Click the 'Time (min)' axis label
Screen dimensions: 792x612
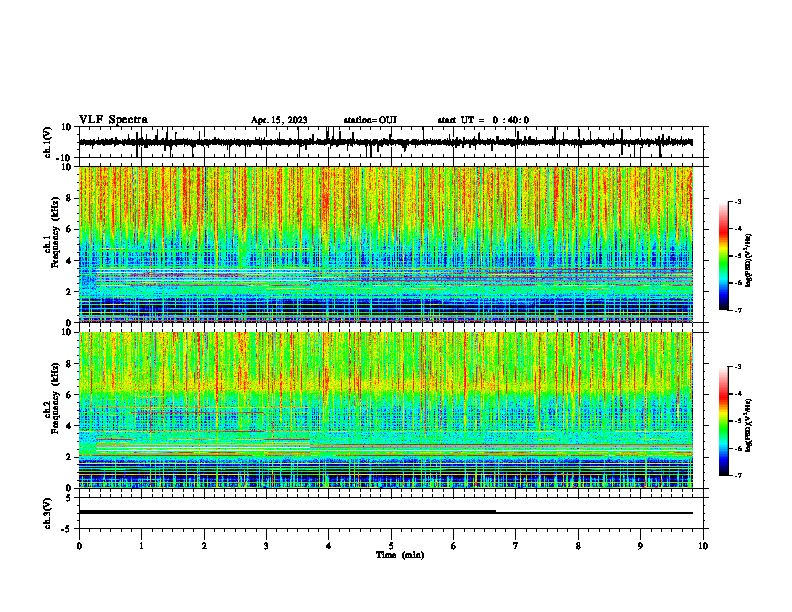tap(400, 555)
